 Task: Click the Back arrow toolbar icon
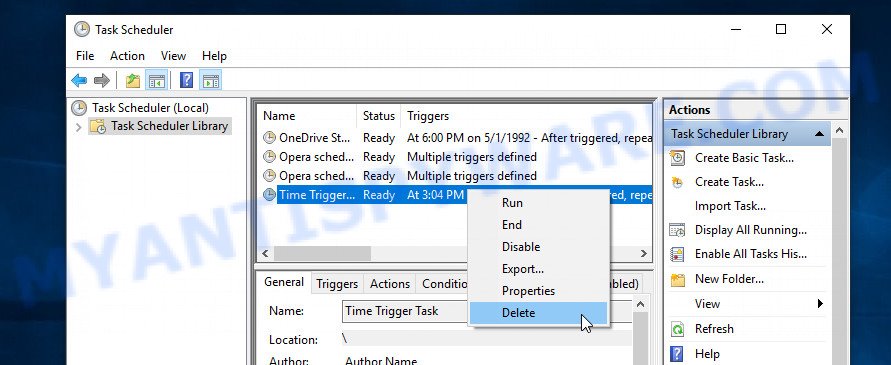(79, 81)
